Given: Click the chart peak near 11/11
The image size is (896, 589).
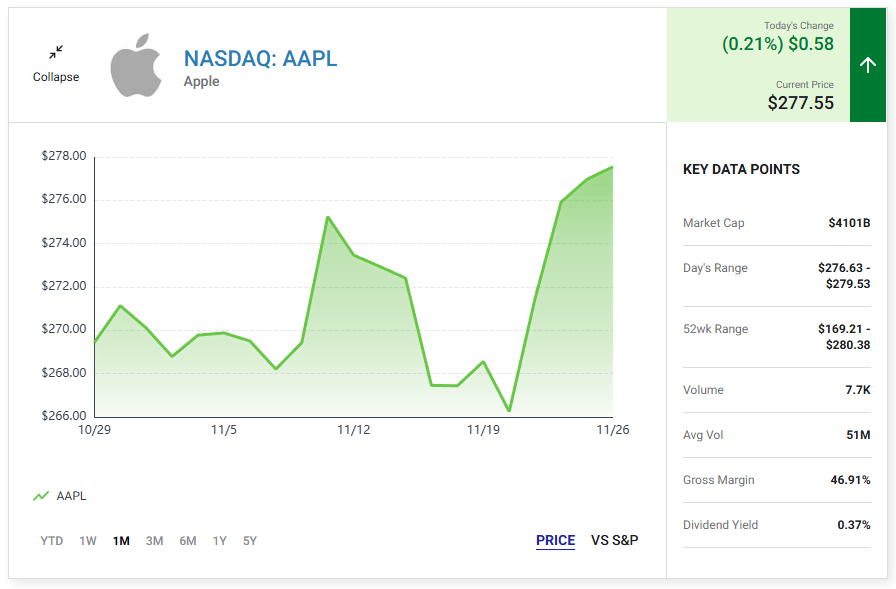Looking at the screenshot, I should (327, 217).
